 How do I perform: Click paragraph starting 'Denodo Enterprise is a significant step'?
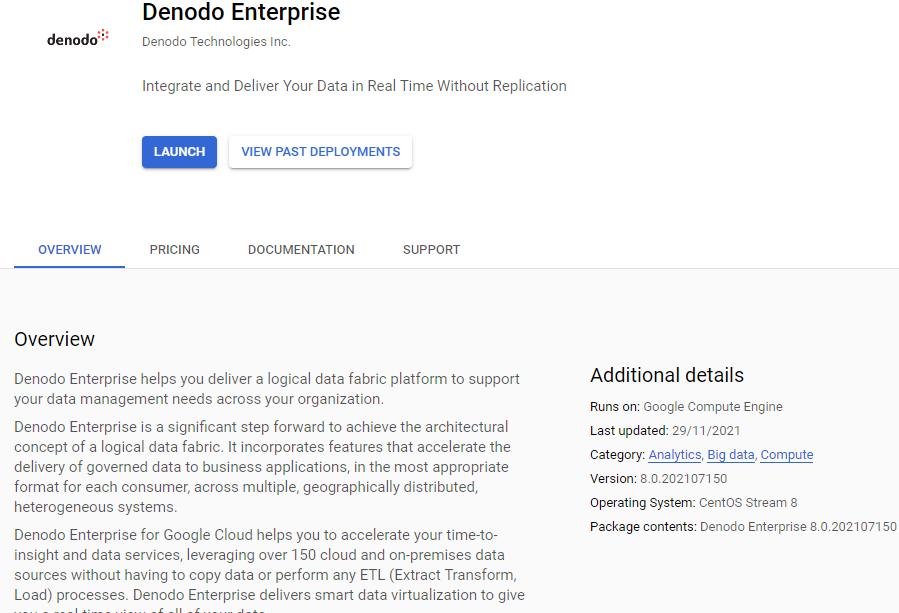coord(262,467)
